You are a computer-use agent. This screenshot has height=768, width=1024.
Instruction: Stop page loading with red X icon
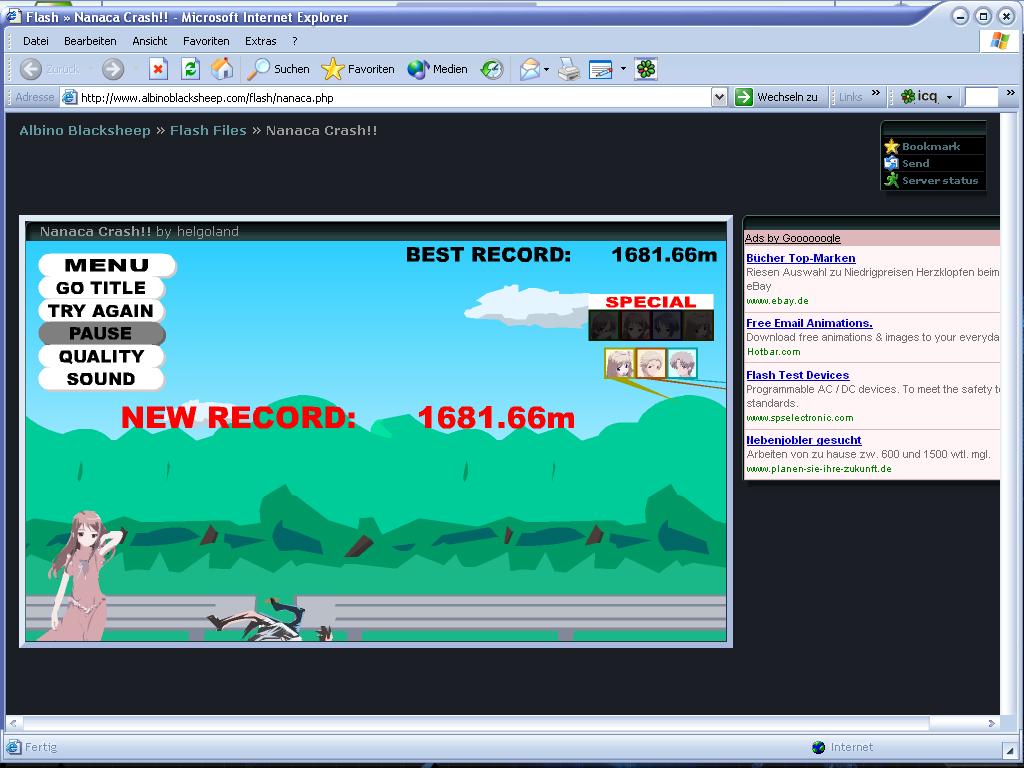(x=158, y=69)
